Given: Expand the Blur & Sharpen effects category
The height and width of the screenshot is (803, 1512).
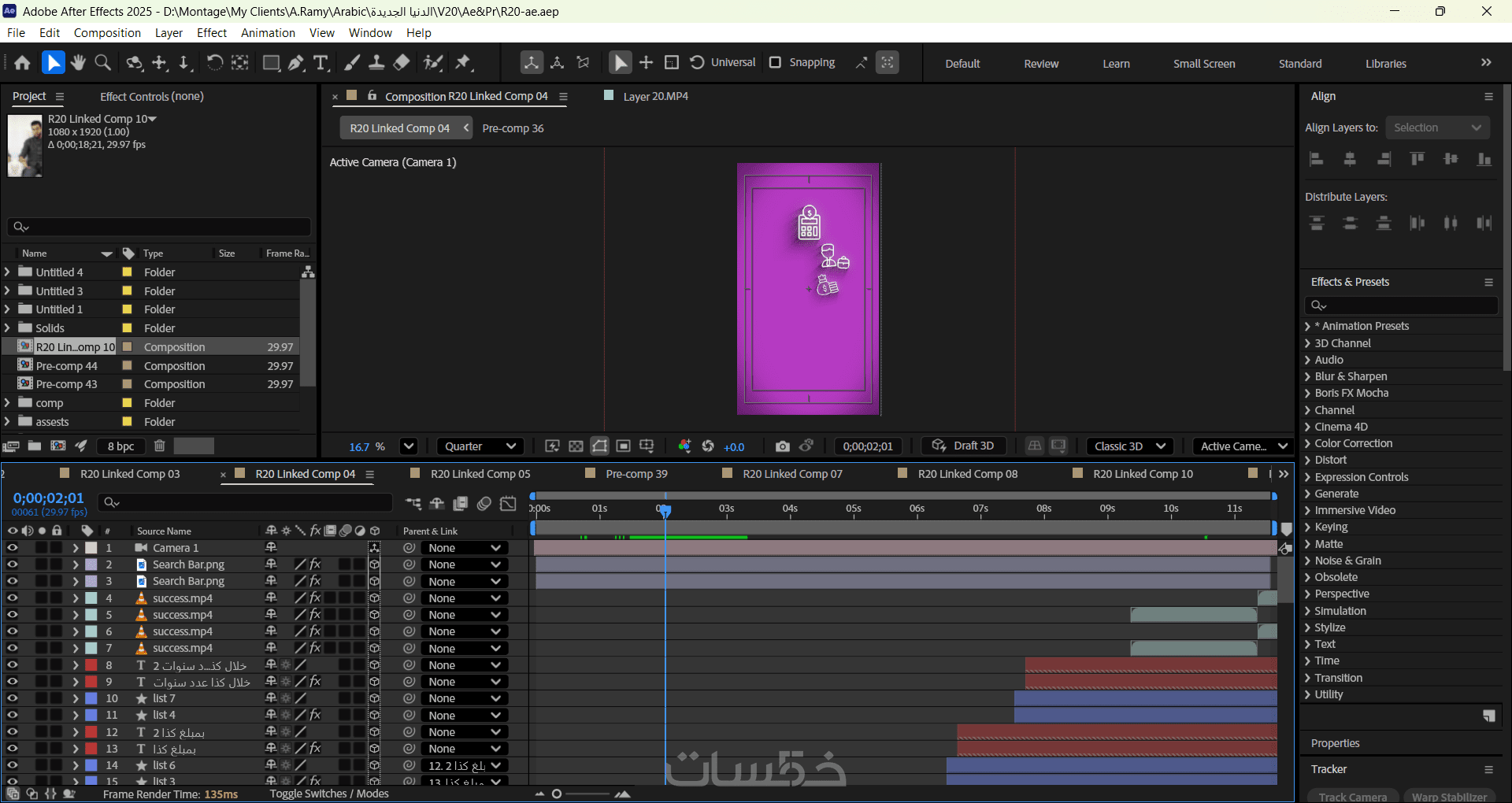Looking at the screenshot, I should [x=1307, y=376].
